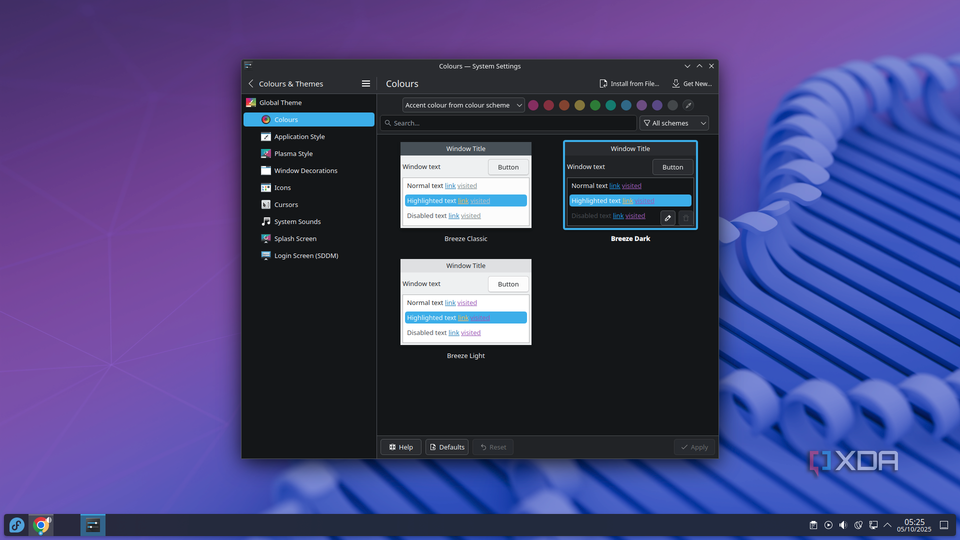
Task: Click the Breeze Dark delete trash icon
Action: pos(686,218)
